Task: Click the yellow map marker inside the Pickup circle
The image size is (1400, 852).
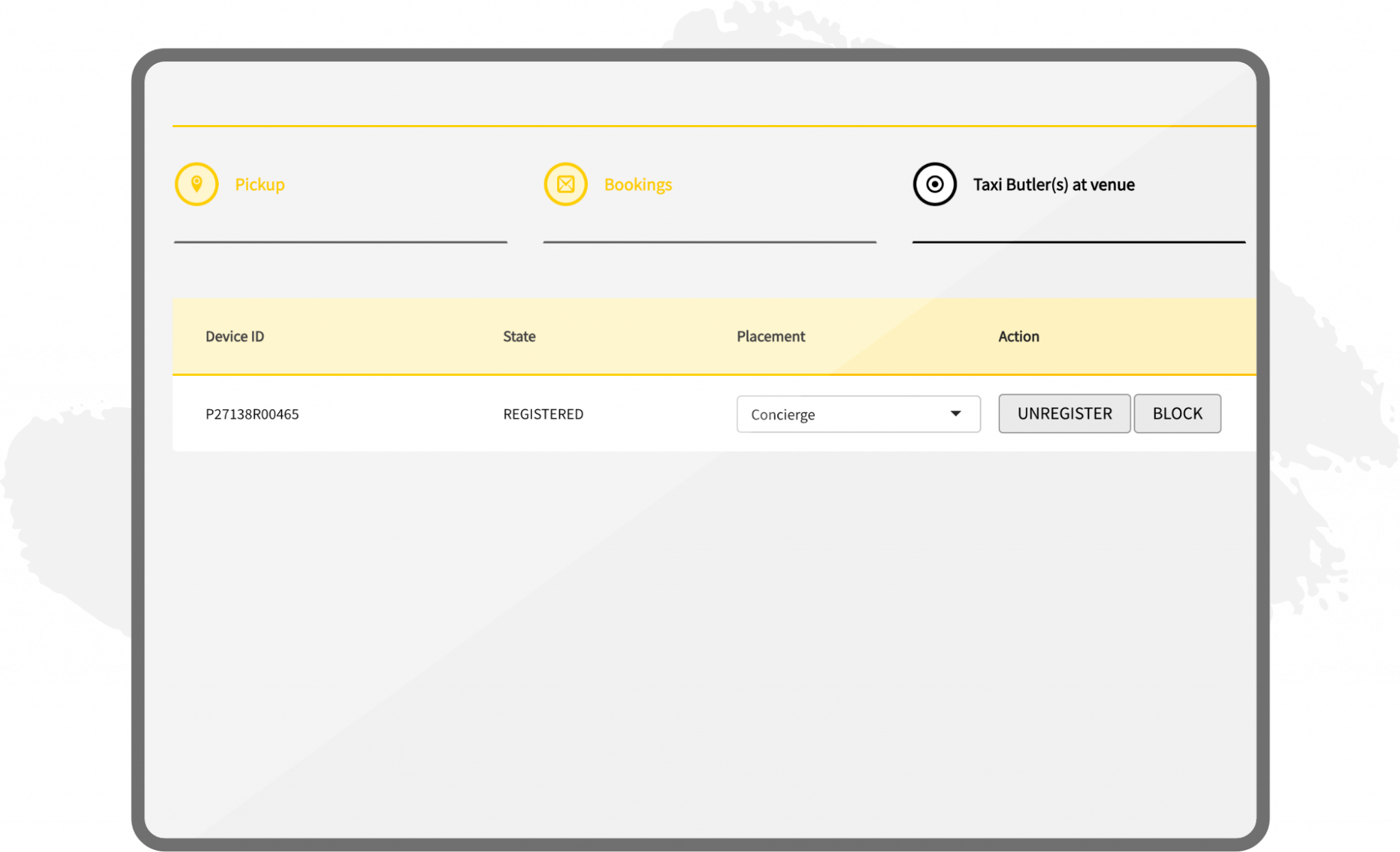Action: [x=196, y=184]
